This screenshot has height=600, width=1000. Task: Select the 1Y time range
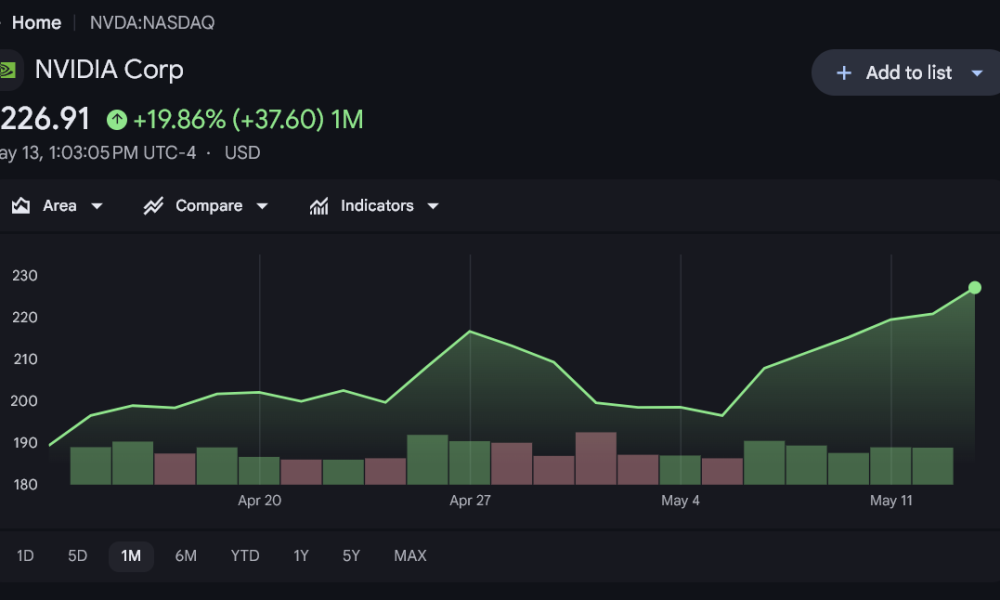point(301,556)
